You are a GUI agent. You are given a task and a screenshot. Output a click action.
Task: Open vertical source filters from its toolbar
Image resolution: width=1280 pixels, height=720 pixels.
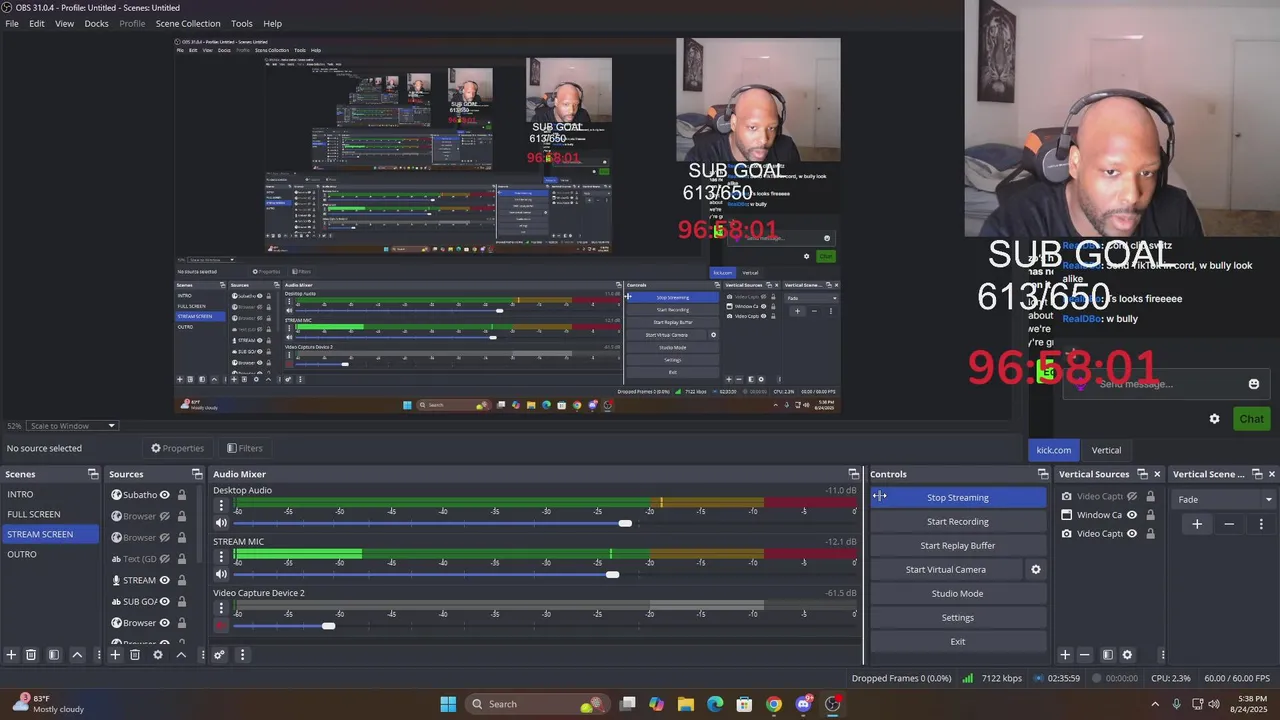coord(1108,655)
